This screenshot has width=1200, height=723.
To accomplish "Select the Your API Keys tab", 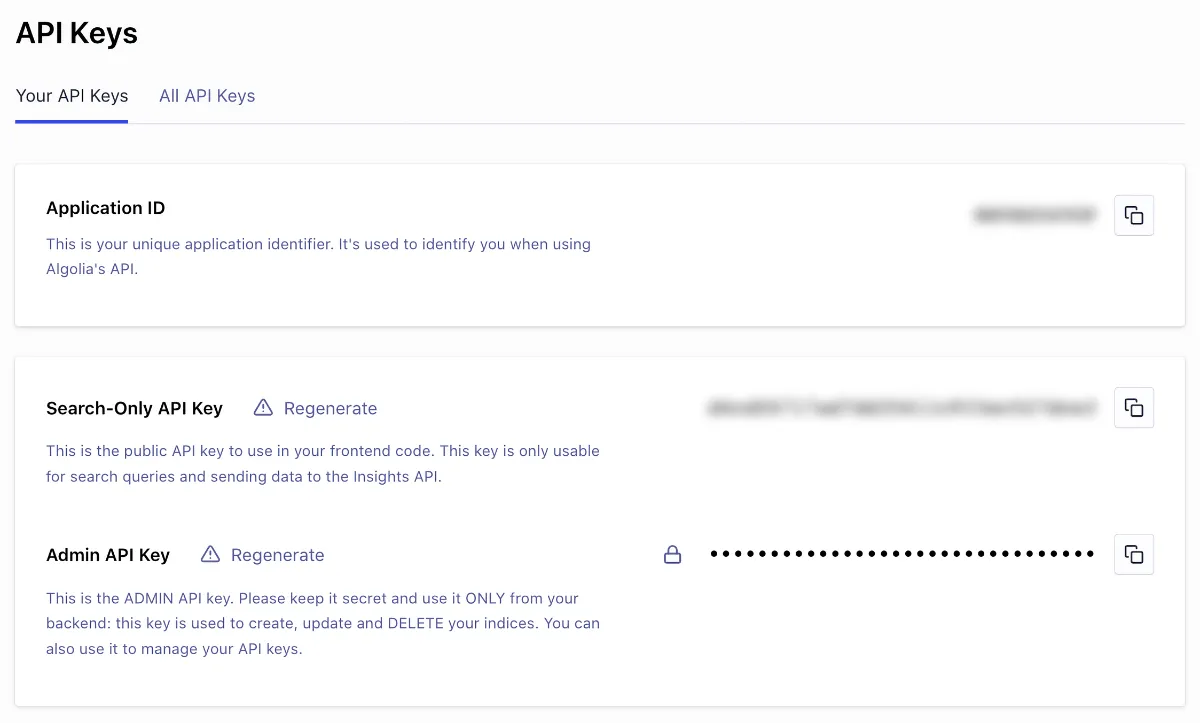I will tap(71, 96).
